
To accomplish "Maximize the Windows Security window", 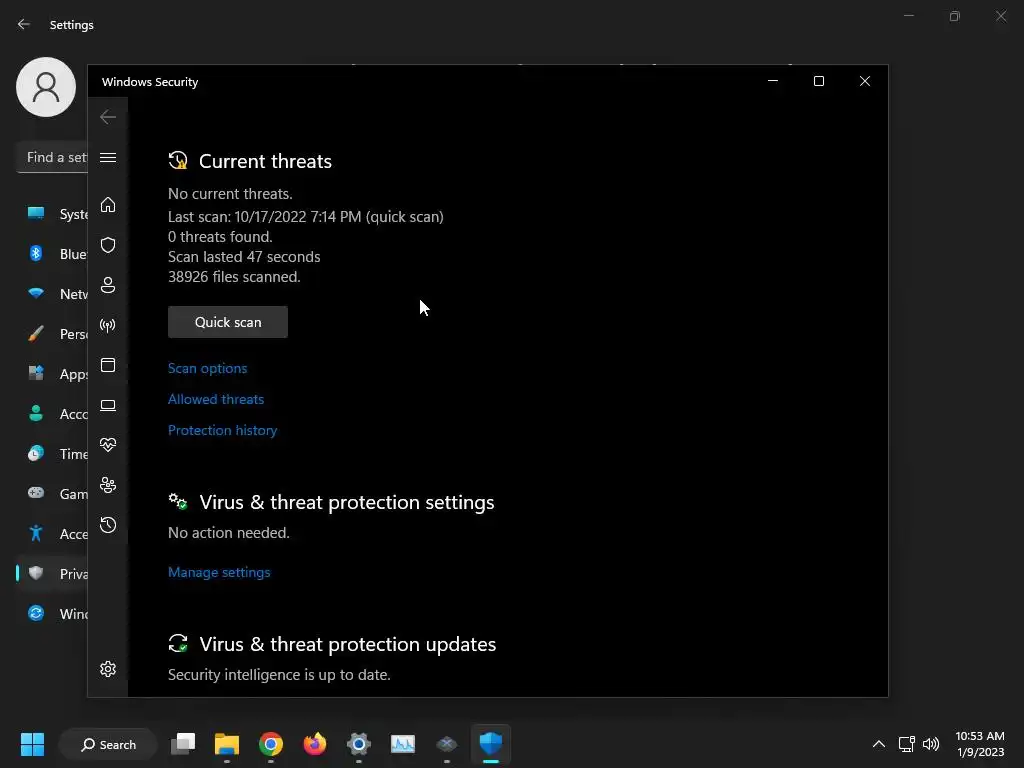I will click(x=819, y=81).
